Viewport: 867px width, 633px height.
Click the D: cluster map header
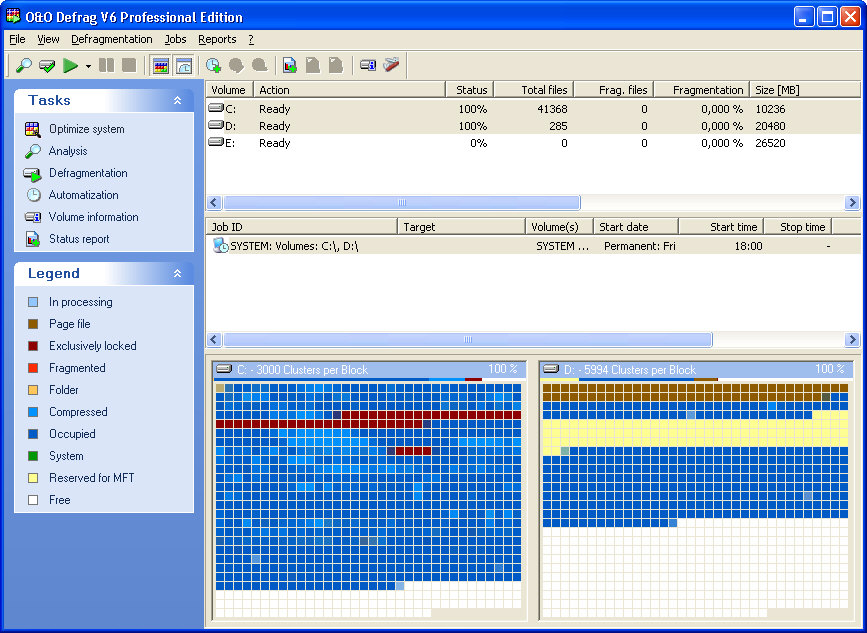[x=696, y=370]
